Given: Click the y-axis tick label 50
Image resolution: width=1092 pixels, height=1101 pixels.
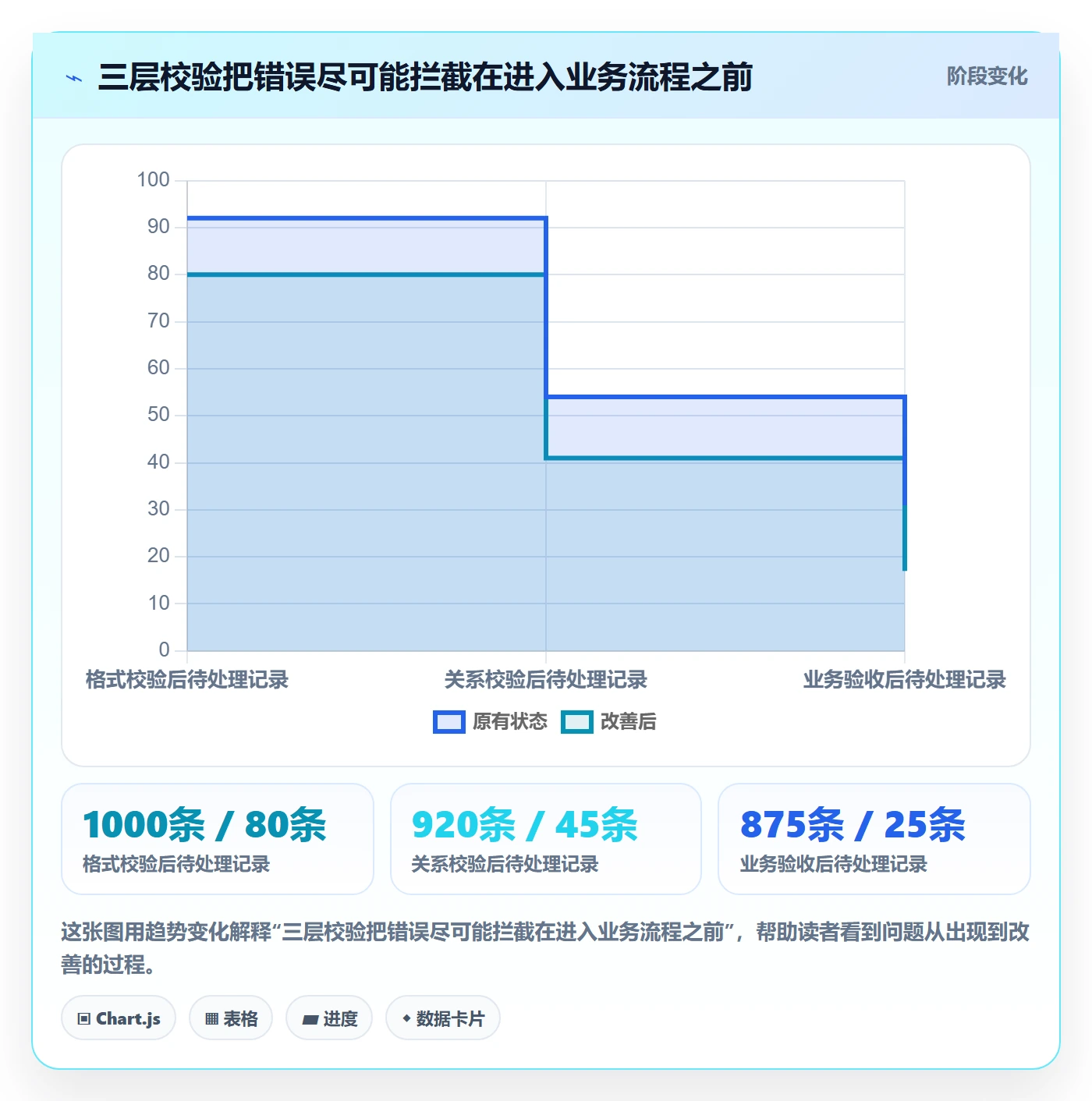Looking at the screenshot, I should [158, 415].
